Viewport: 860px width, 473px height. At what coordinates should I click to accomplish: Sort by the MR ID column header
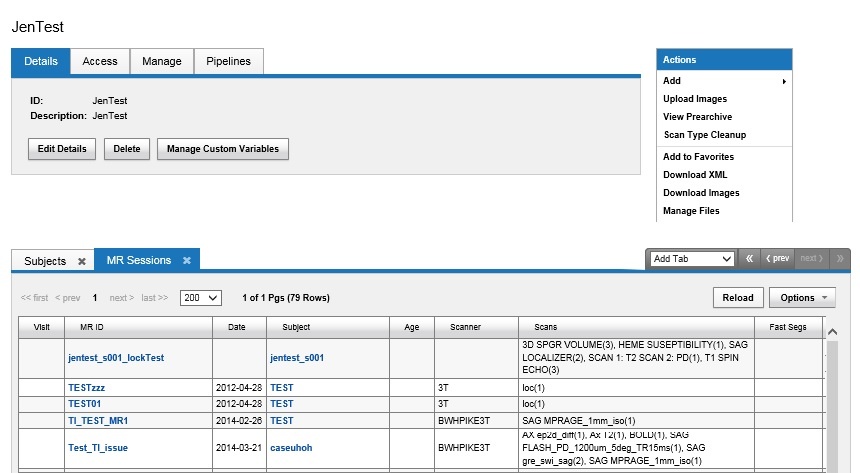pos(138,327)
